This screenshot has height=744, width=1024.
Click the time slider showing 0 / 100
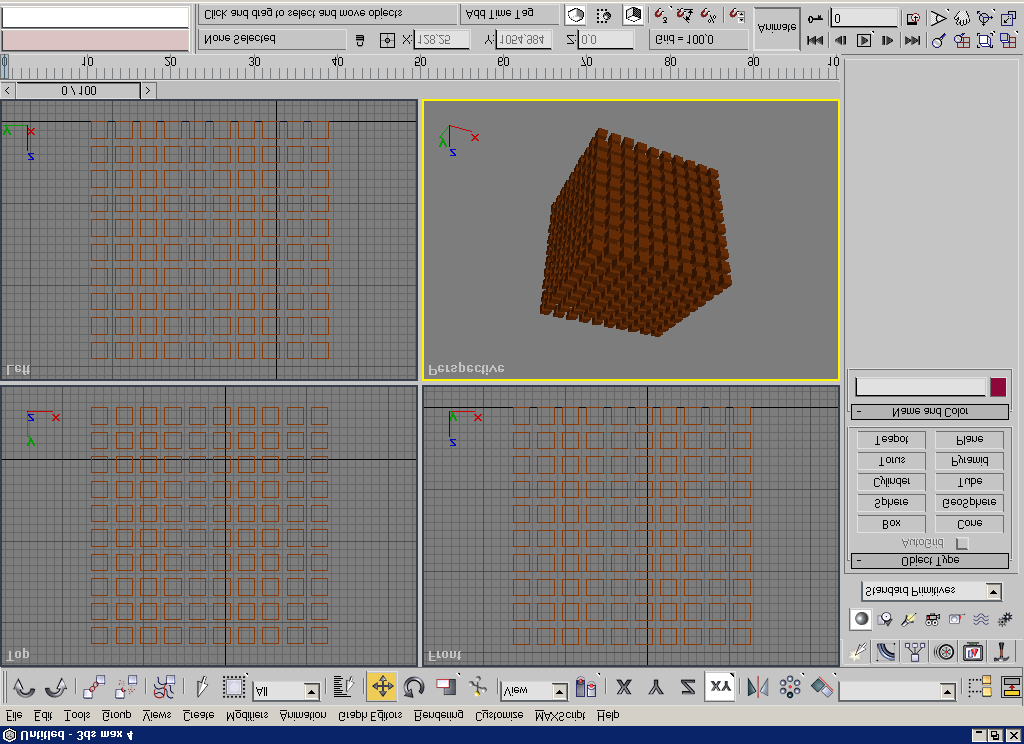pos(78,90)
